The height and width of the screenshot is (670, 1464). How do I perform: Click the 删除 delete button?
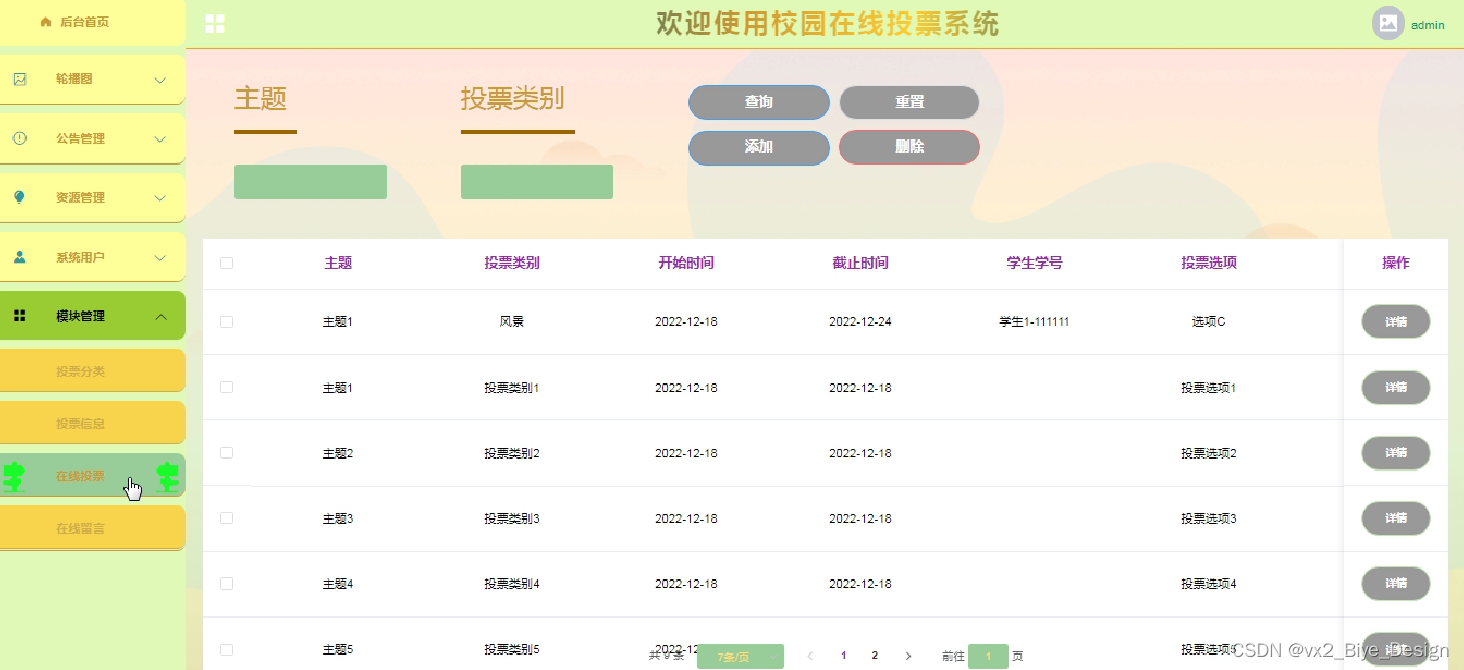pyautogui.click(x=909, y=147)
